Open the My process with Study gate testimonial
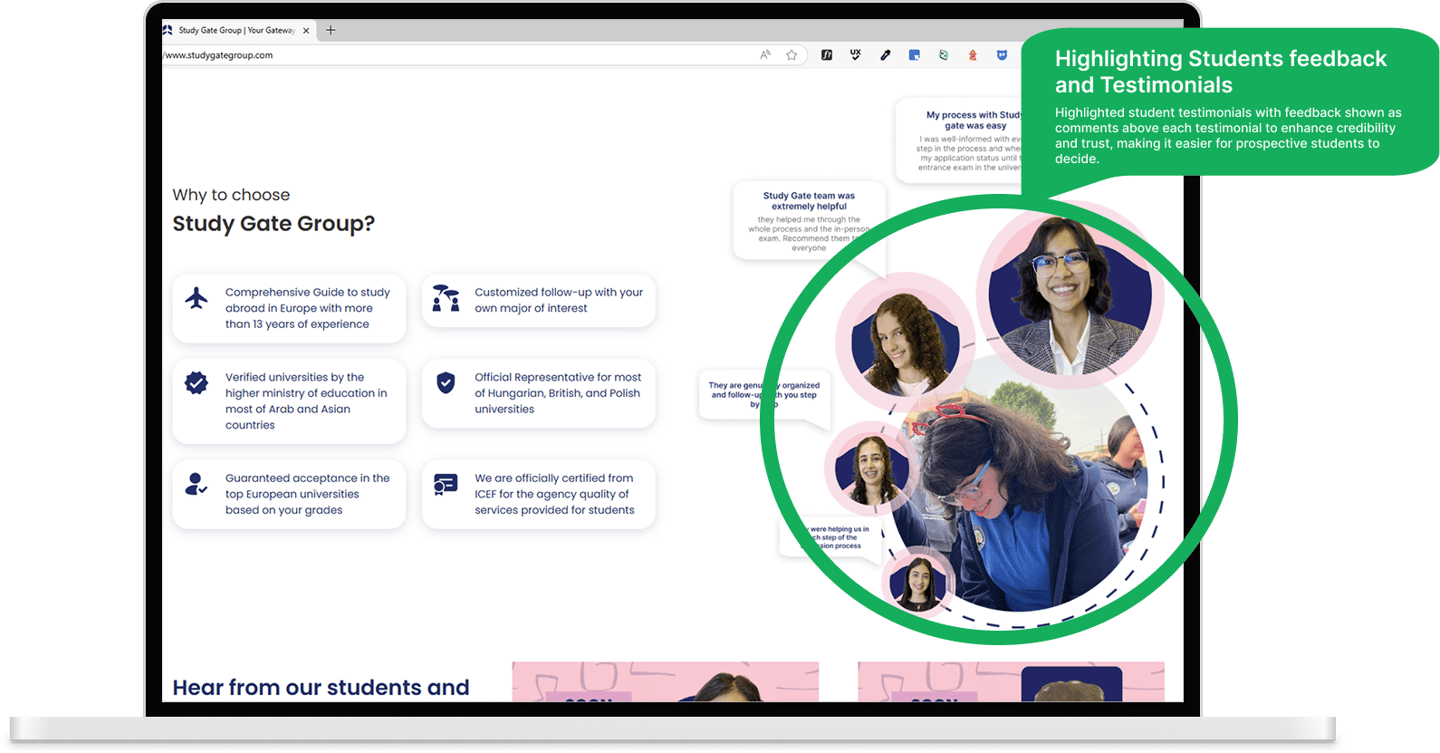This screenshot has height=753, width=1440. (958, 140)
